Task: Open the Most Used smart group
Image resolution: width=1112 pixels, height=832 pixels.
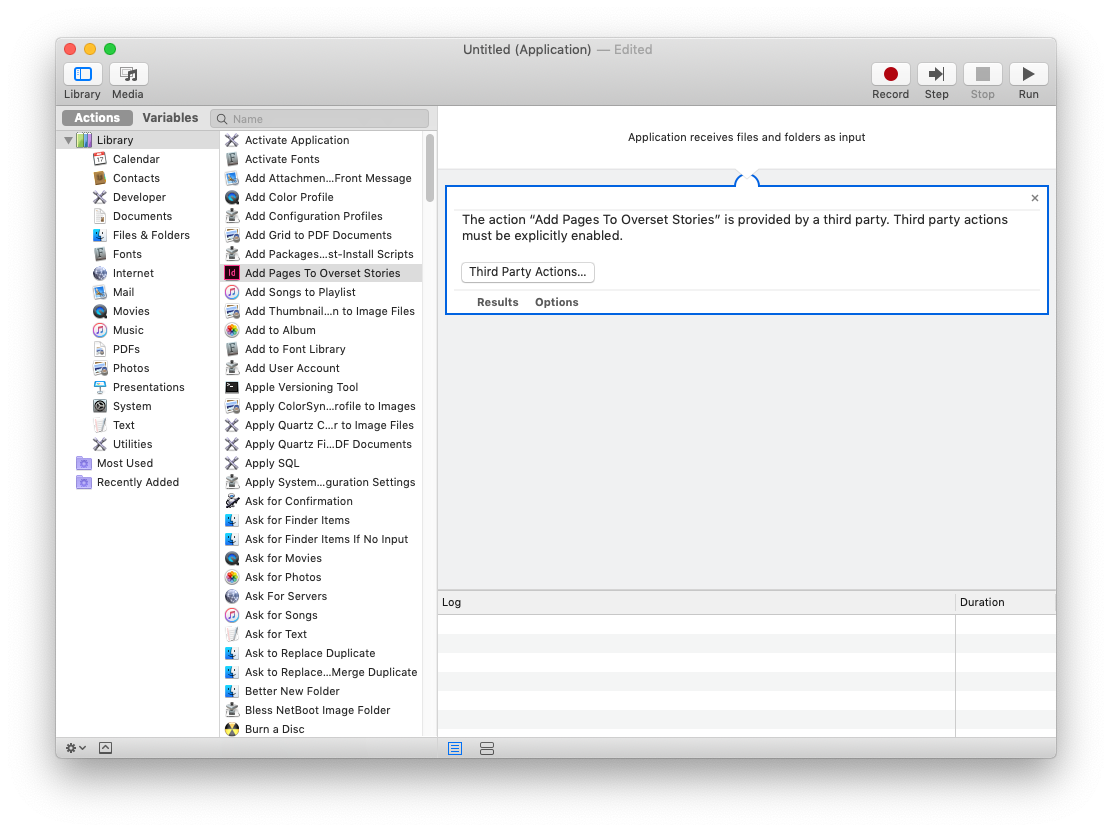Action: [125, 463]
